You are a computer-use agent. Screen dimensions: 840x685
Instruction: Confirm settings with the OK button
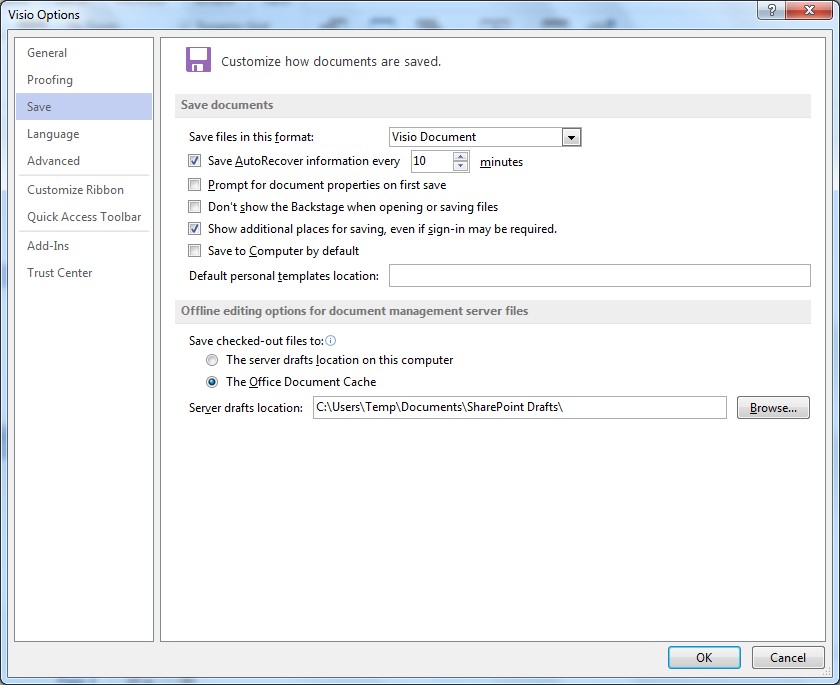point(704,657)
